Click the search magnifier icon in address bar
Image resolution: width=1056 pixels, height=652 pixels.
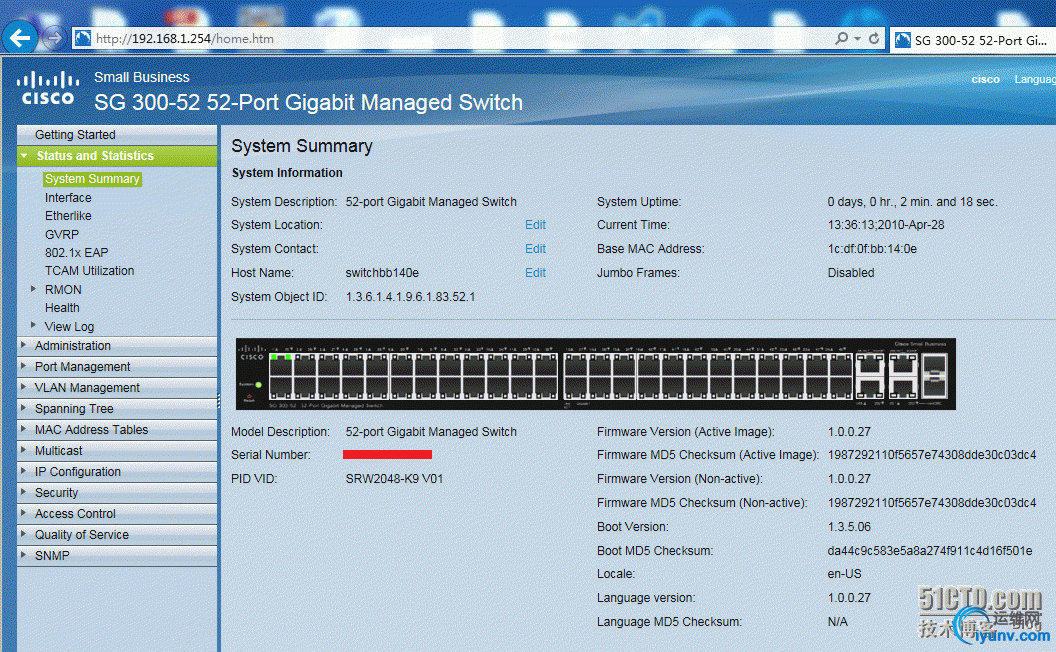tap(841, 38)
